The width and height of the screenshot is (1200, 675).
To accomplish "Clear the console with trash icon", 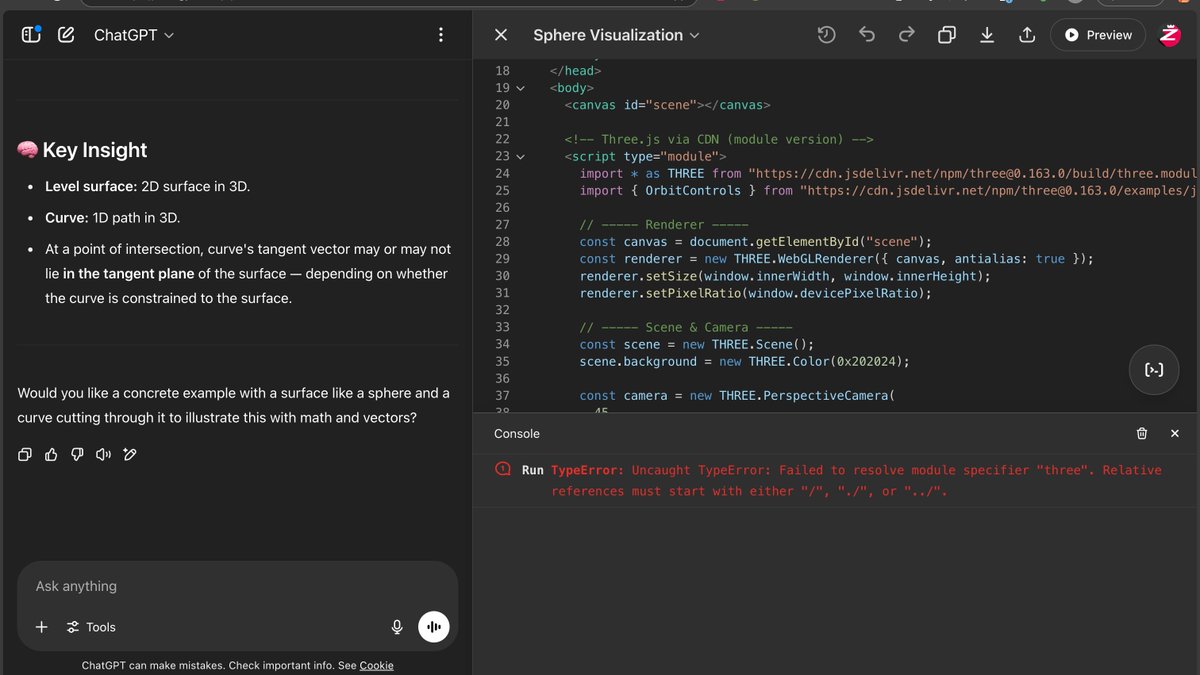I will tap(1142, 433).
